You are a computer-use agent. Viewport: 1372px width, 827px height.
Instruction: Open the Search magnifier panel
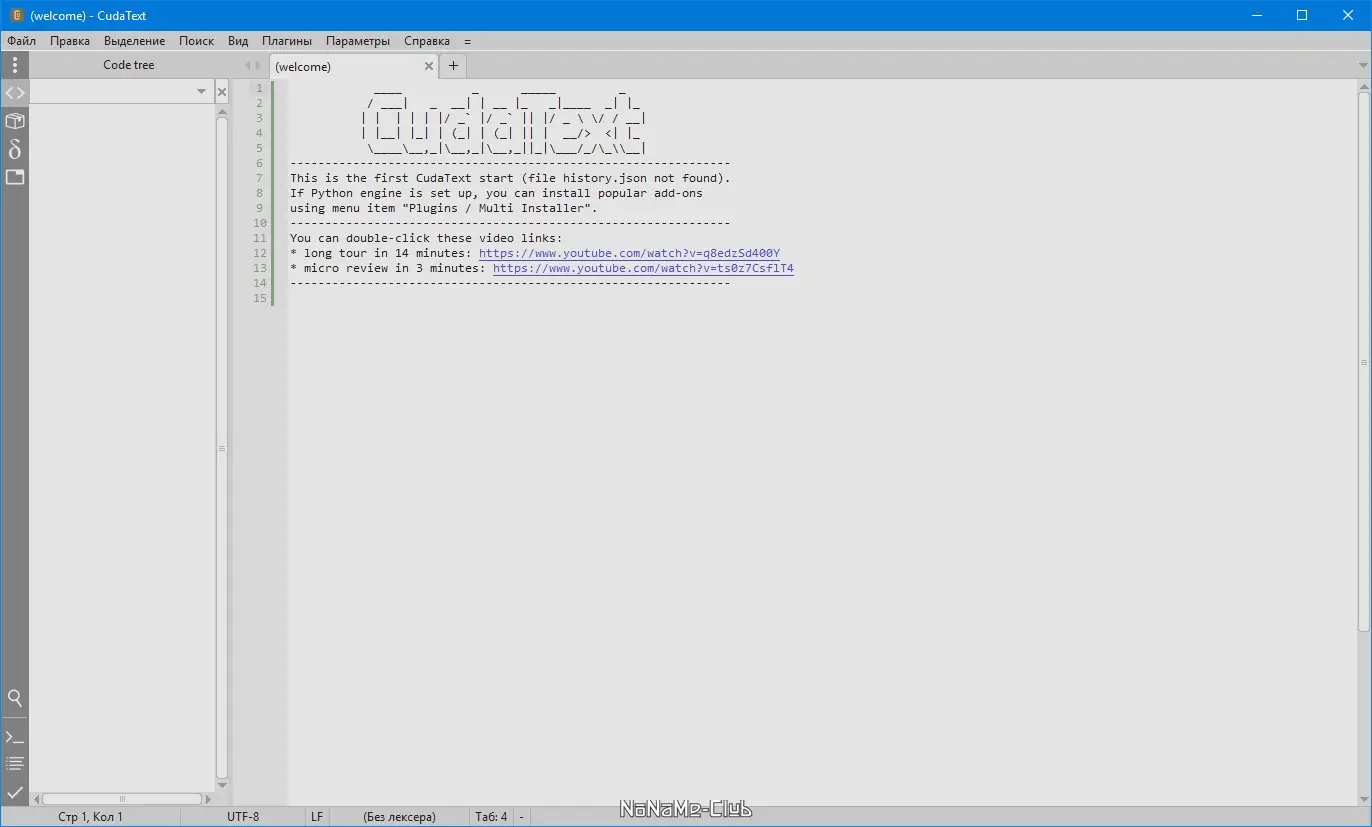[x=15, y=698]
